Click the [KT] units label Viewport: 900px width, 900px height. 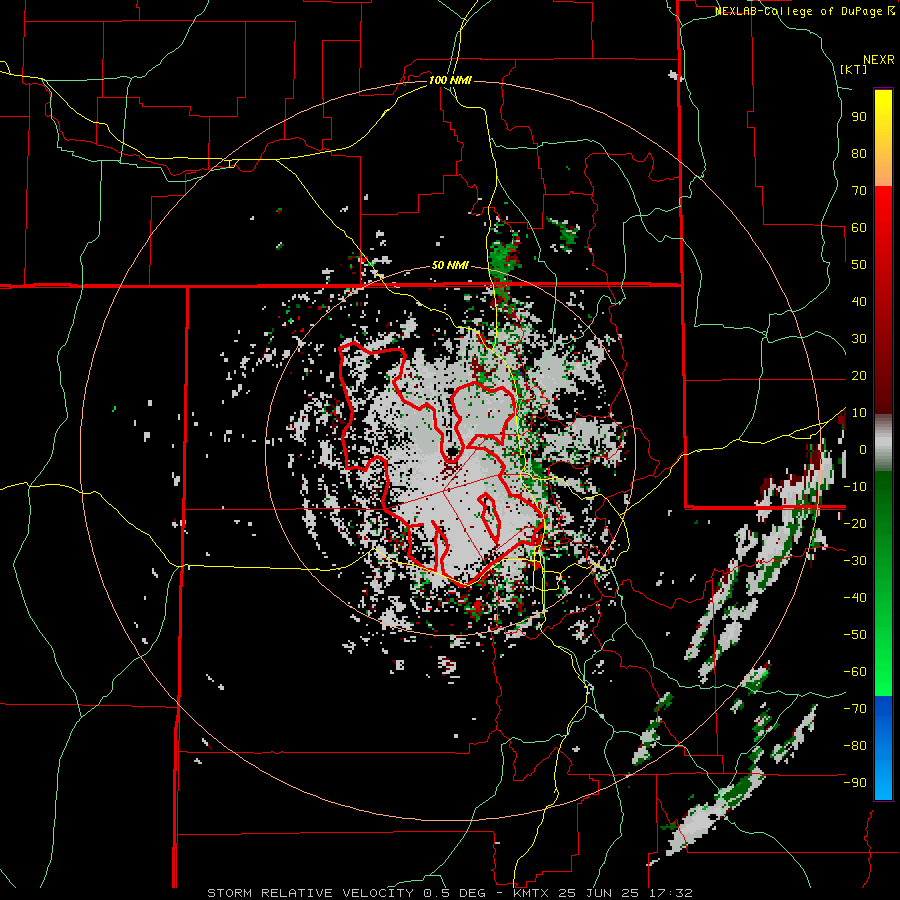pyautogui.click(x=854, y=69)
